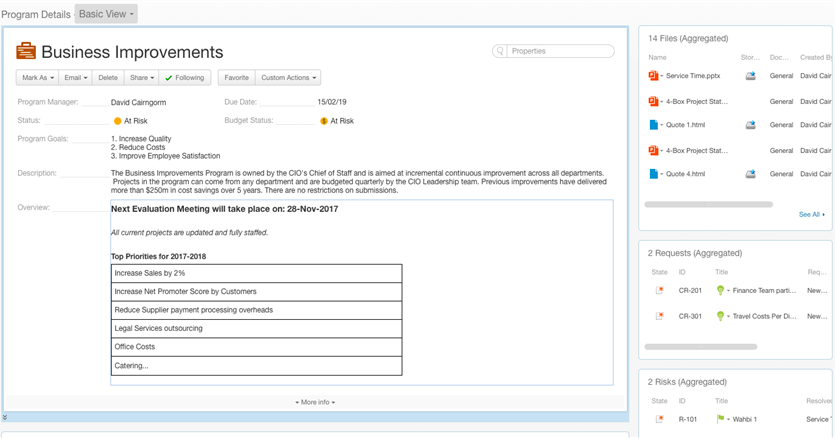Click lightbulb icon for Finance Team request
The image size is (835, 438).
[720, 290]
